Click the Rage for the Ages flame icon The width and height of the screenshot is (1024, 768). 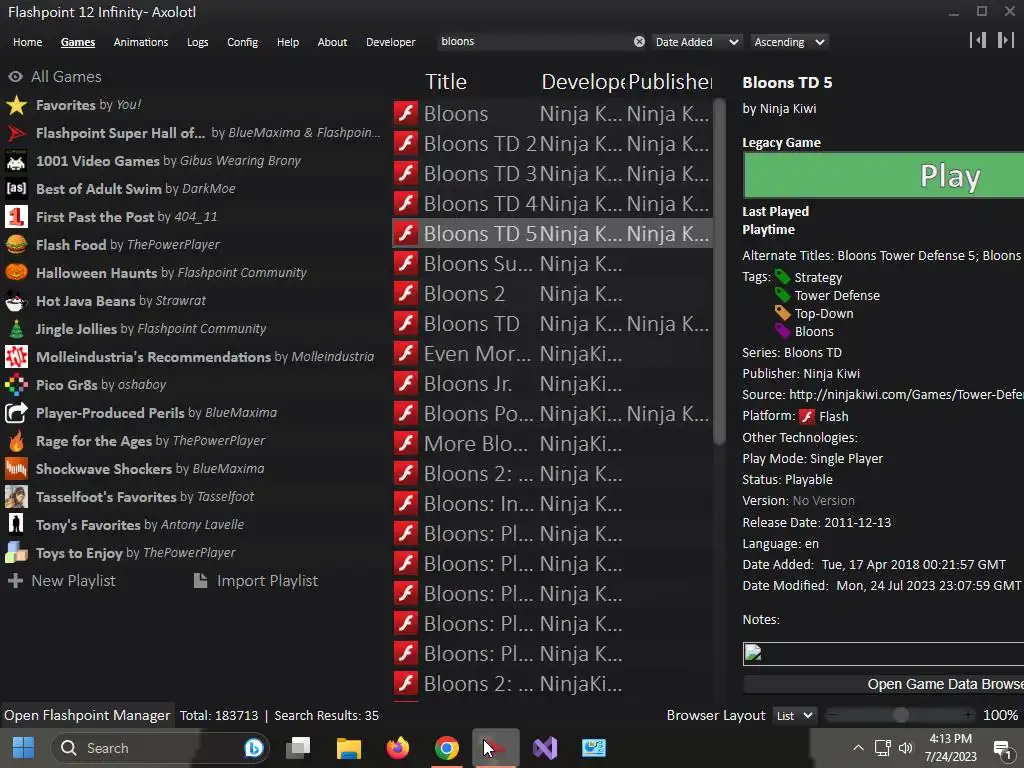coord(16,441)
